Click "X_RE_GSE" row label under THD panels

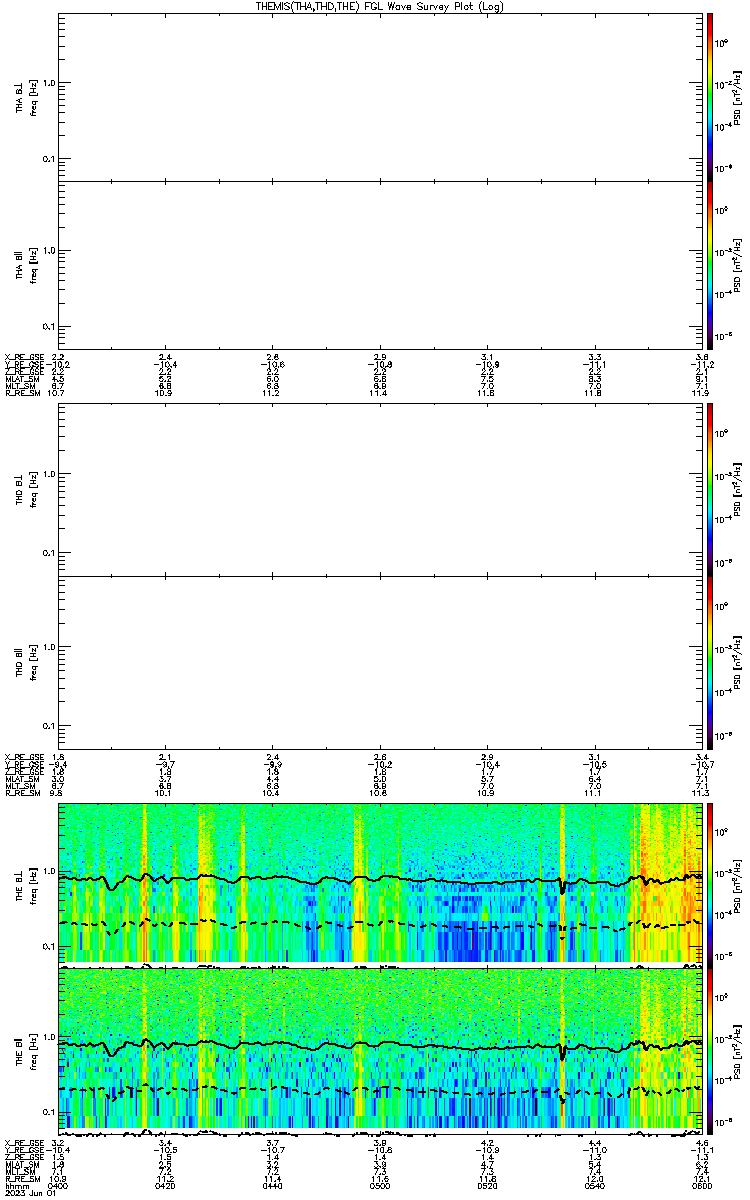(22, 756)
